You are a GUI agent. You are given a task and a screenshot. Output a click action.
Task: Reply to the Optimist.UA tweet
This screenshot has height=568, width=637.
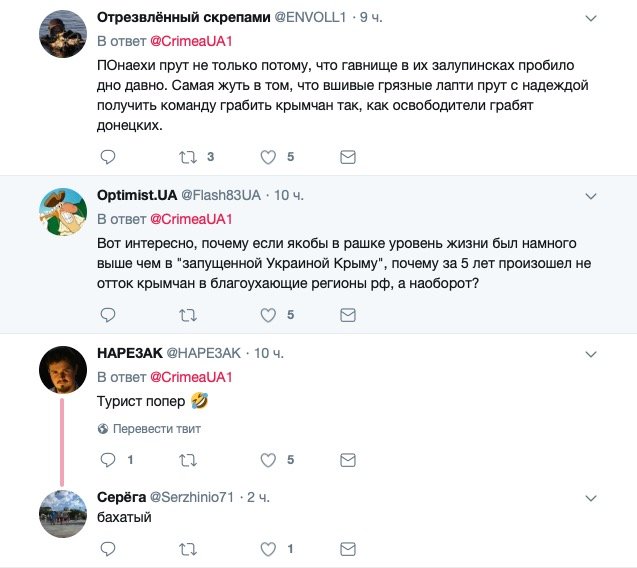(x=108, y=315)
